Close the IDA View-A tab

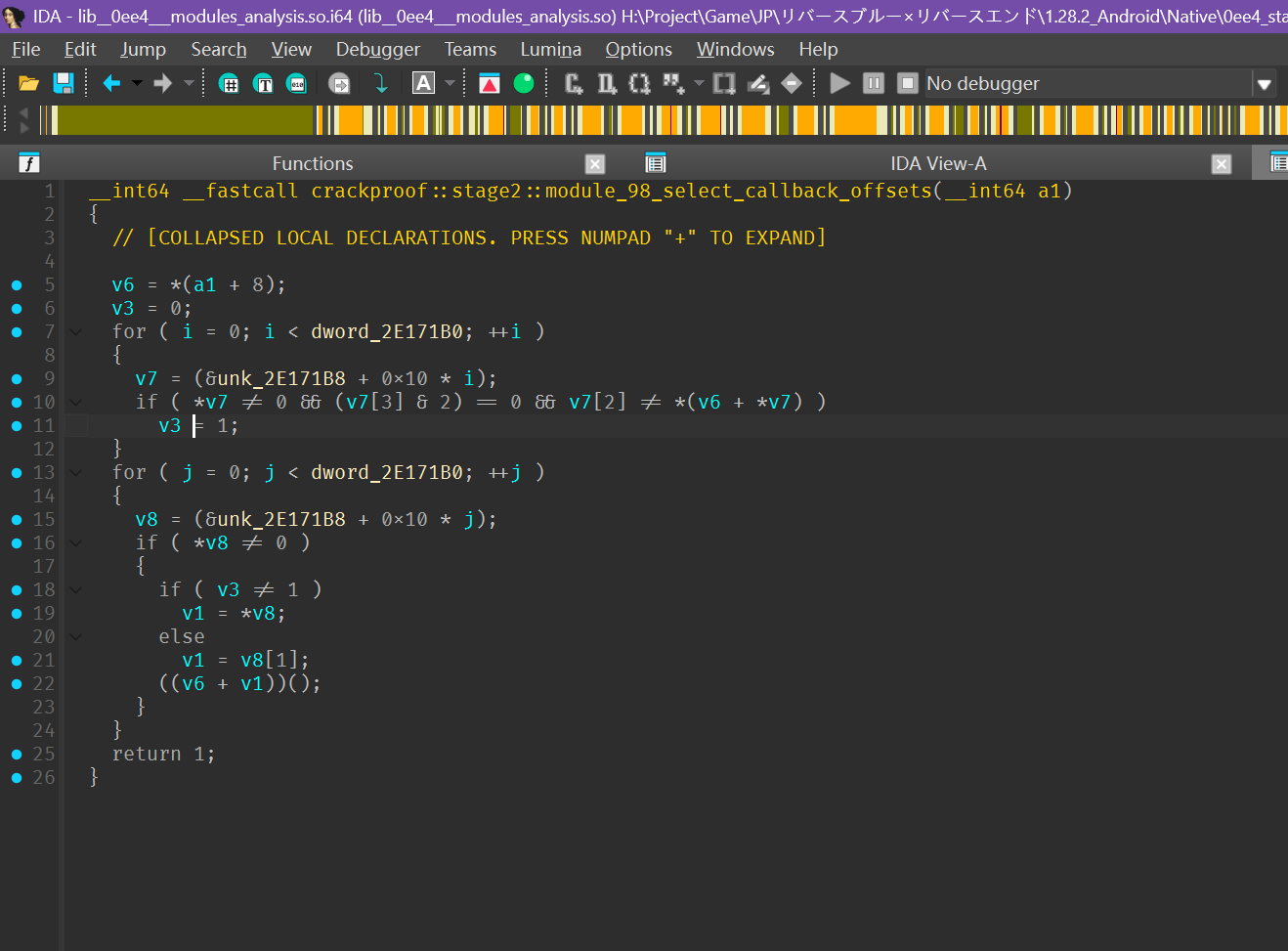point(1221,164)
